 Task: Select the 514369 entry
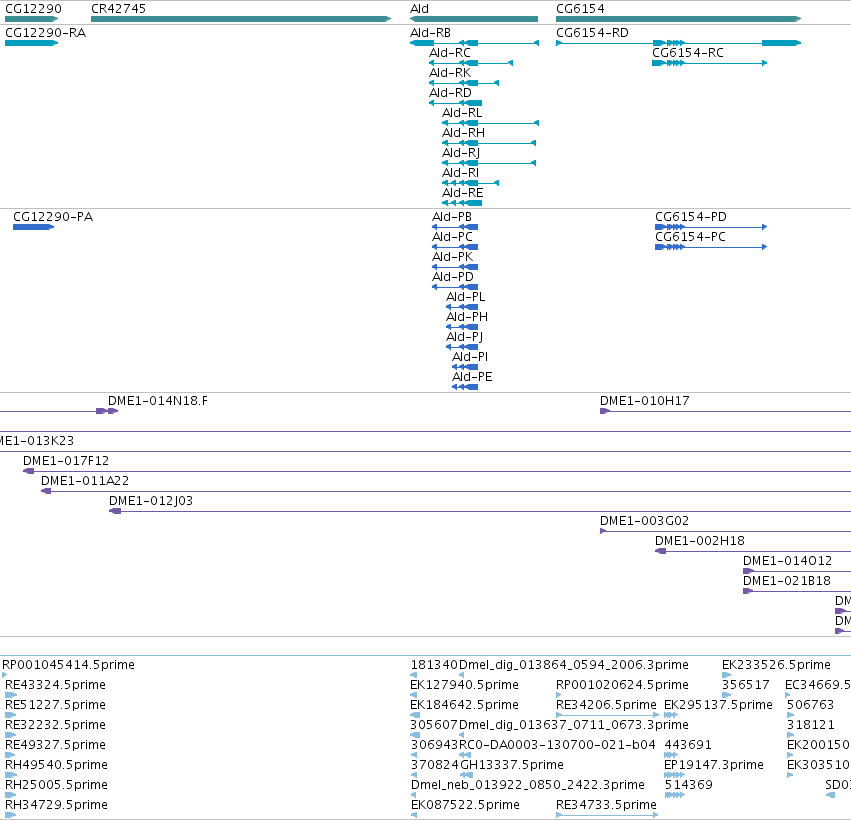(688, 786)
